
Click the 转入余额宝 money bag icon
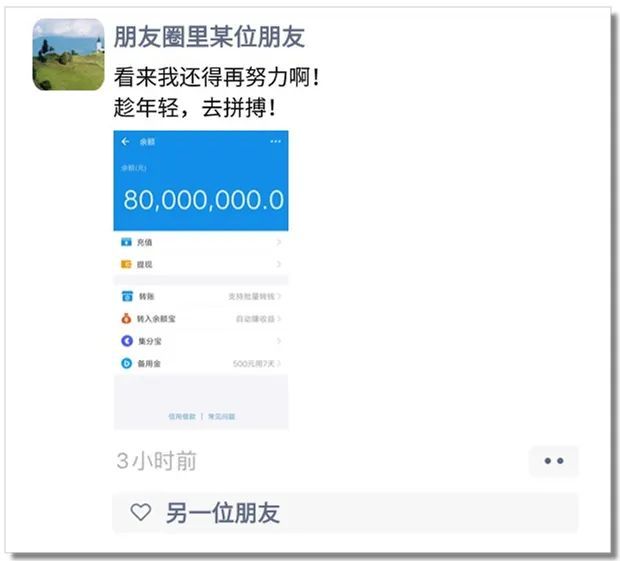coord(126,318)
